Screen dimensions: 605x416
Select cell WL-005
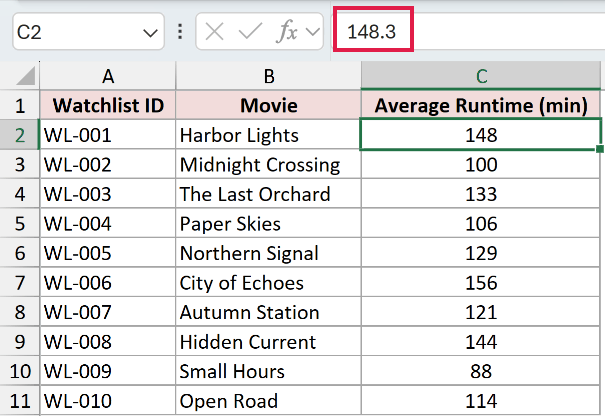pos(108,253)
